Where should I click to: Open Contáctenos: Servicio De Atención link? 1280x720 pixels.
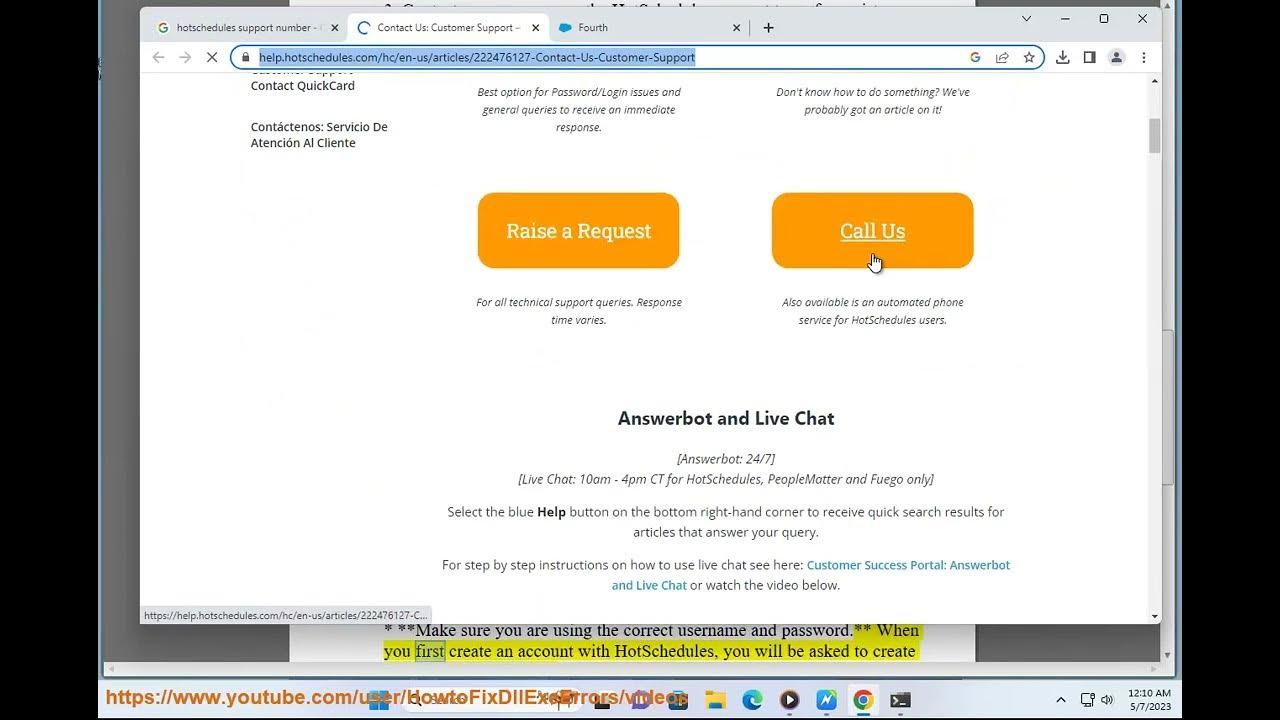tap(319, 135)
